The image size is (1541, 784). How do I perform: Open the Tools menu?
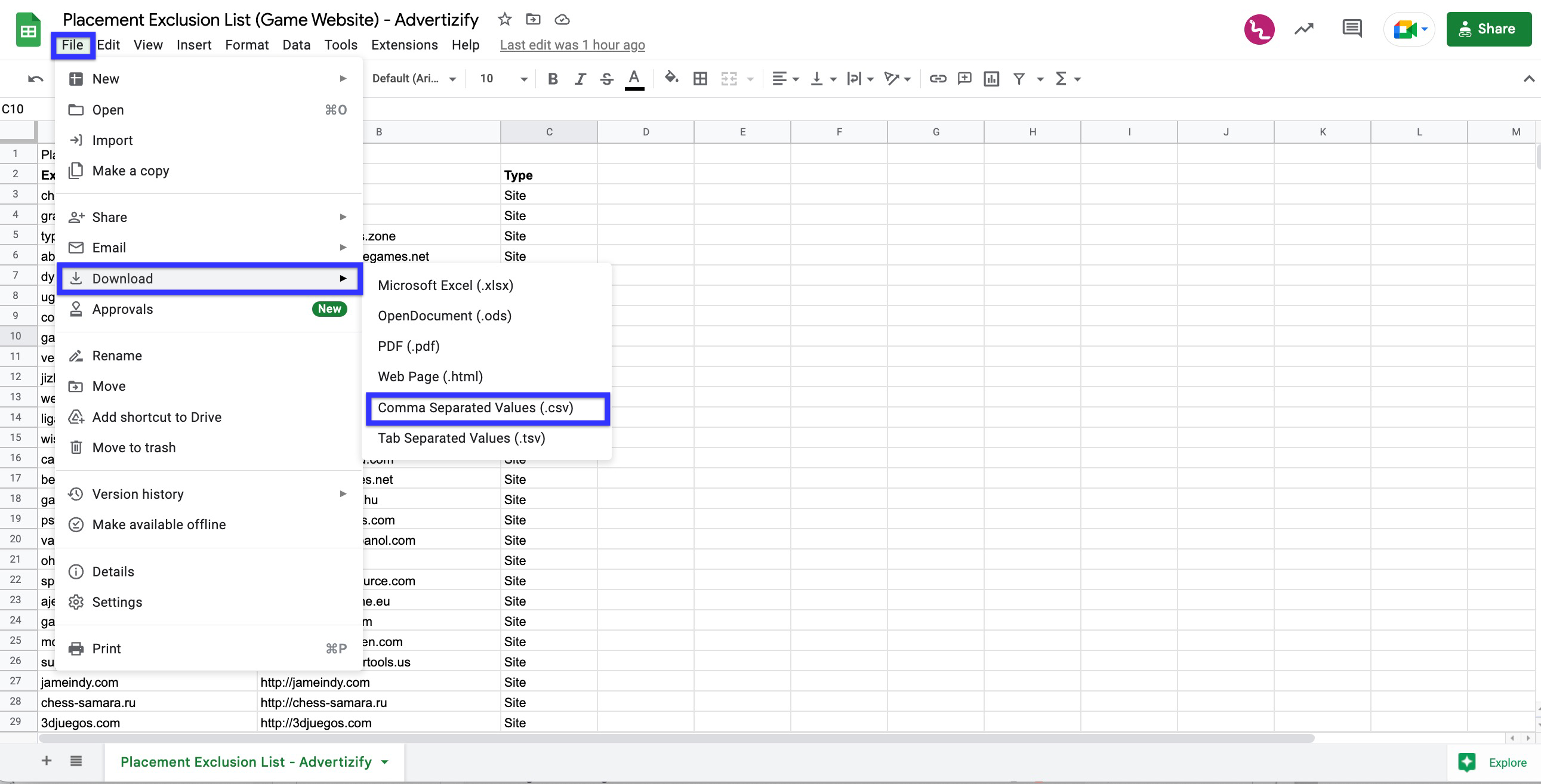(340, 45)
